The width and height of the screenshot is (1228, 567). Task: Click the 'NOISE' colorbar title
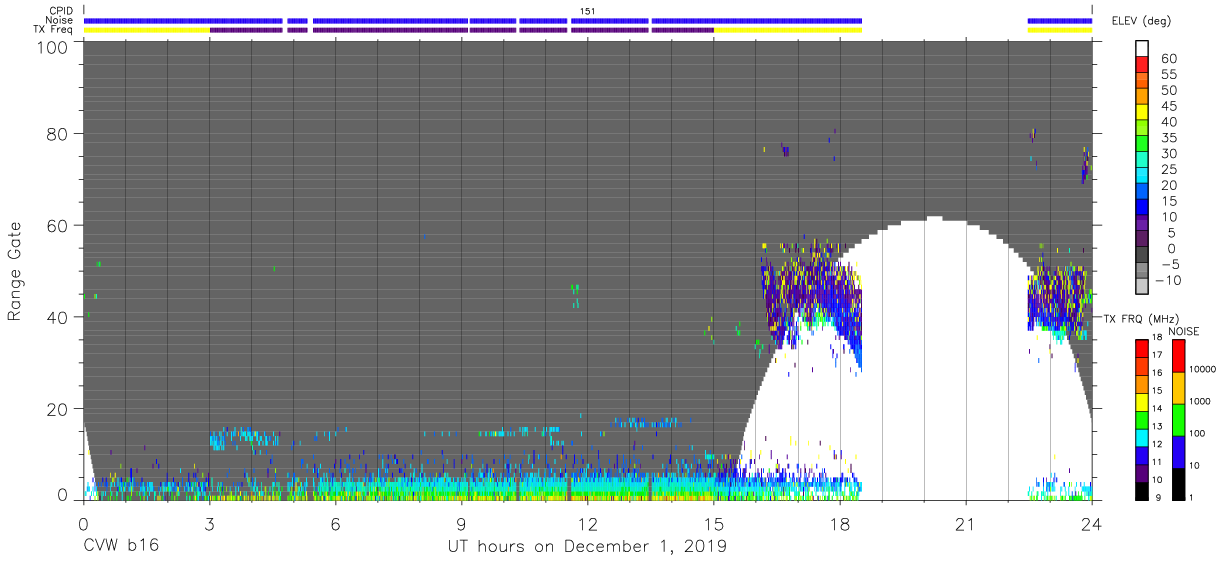(1186, 331)
